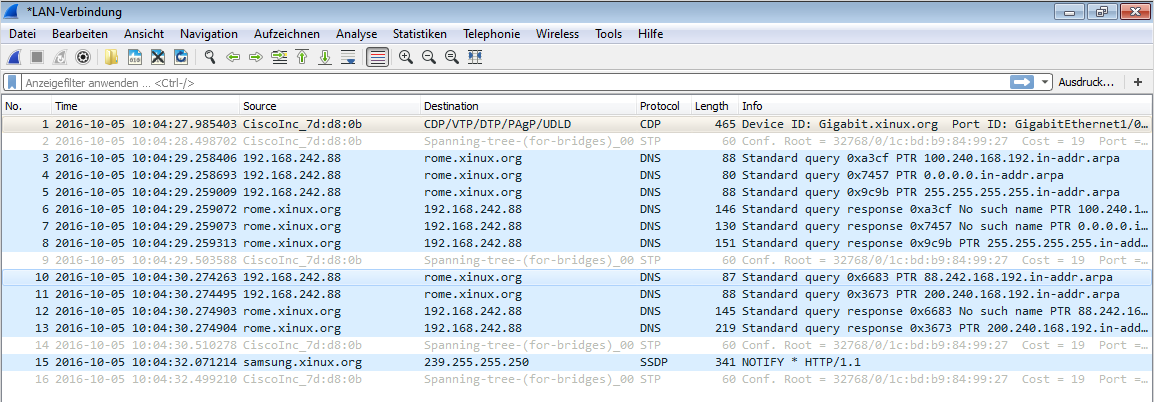Select packet 16 STP row
Viewport: 1154px width, 402px height.
pyautogui.click(x=576, y=378)
